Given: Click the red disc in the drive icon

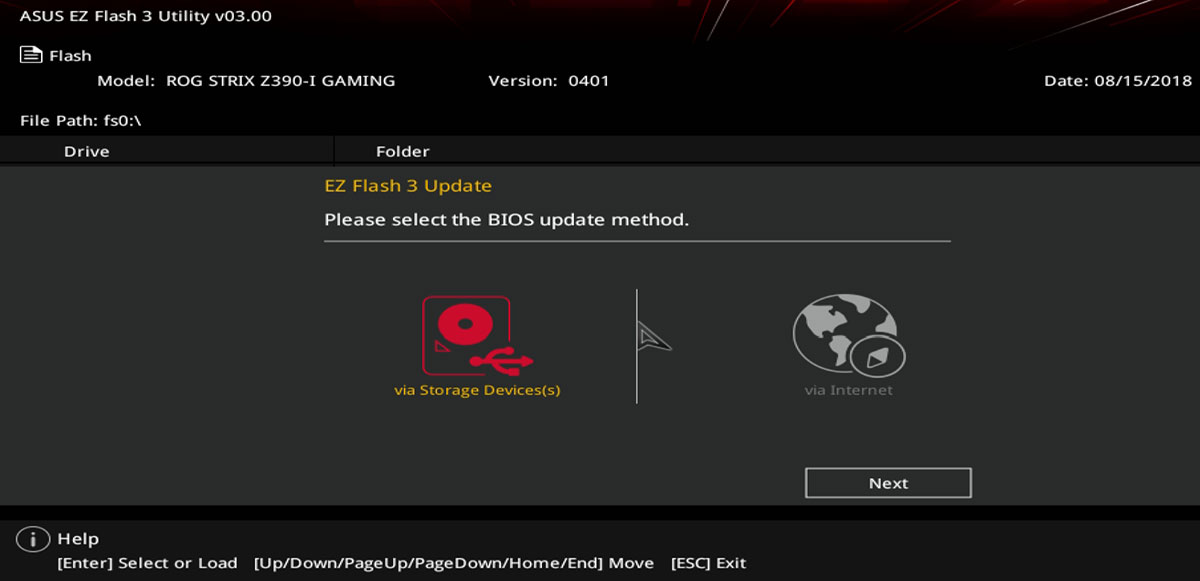Looking at the screenshot, I should pyautogui.click(x=462, y=324).
